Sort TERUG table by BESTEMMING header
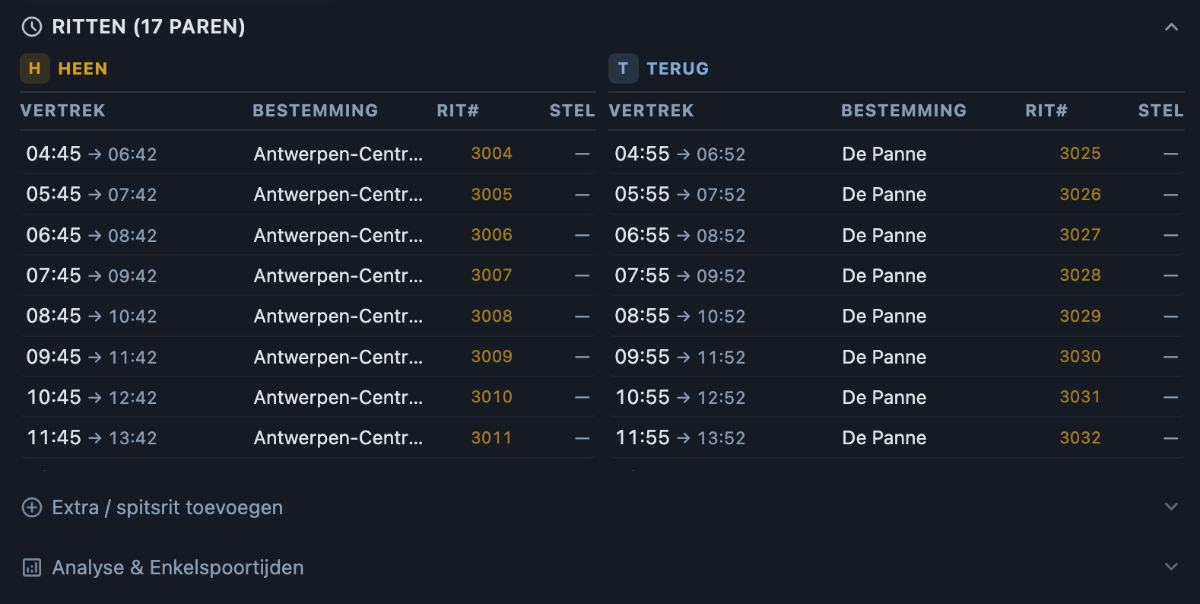 tap(904, 111)
